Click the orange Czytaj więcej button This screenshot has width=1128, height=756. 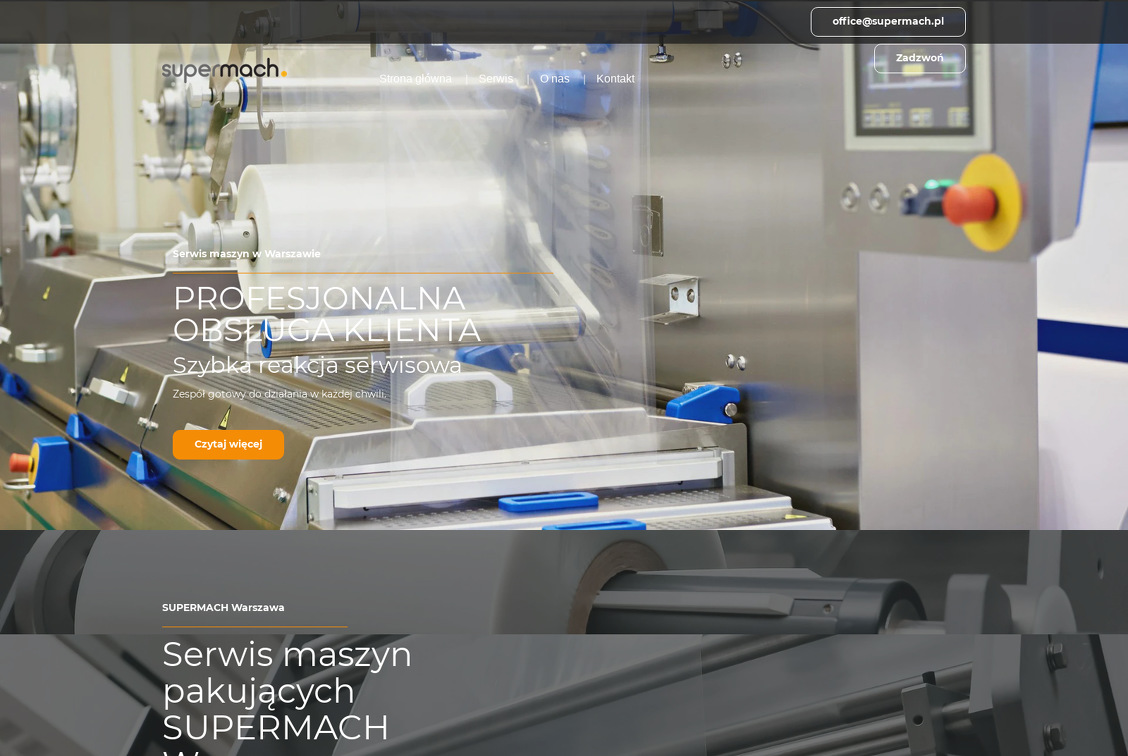228,444
